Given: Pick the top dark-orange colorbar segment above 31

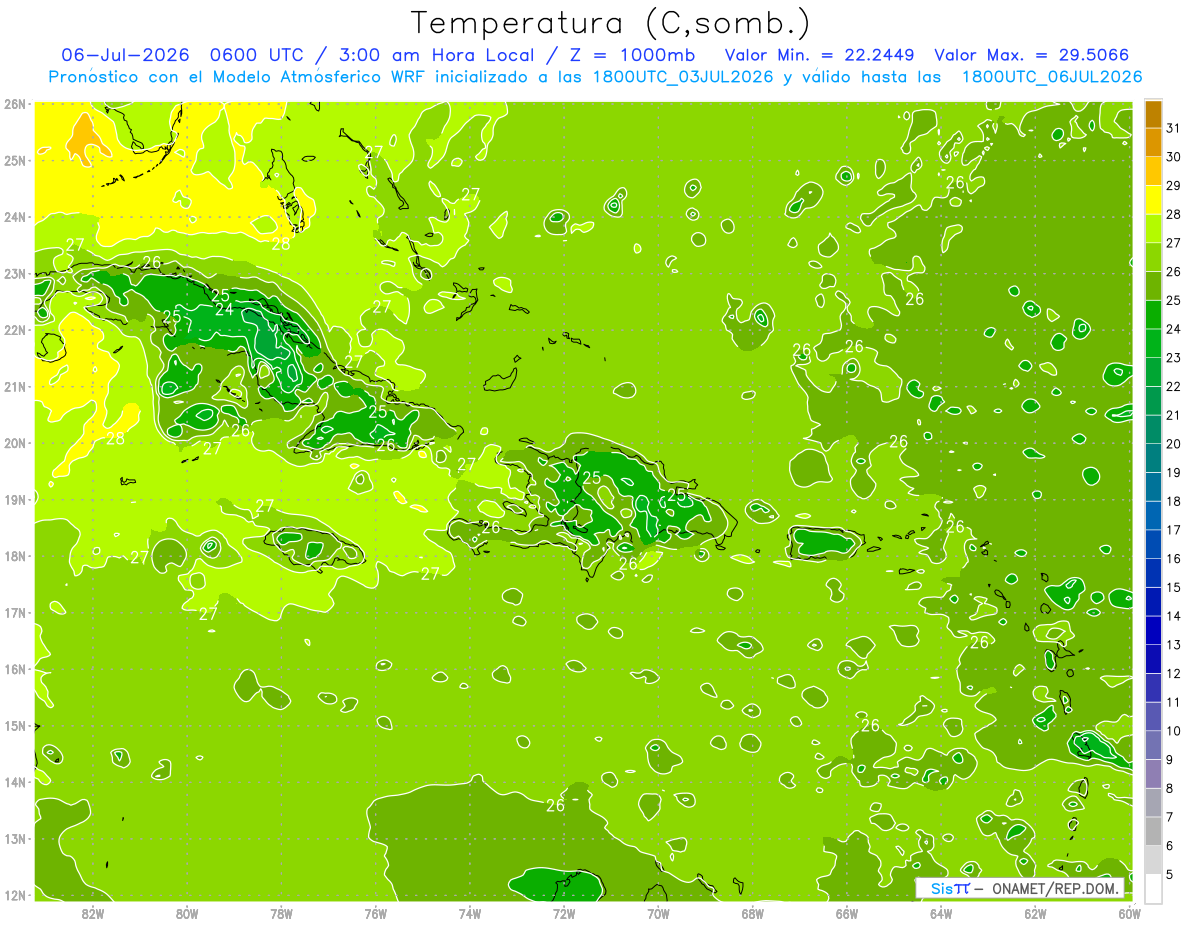Looking at the screenshot, I should pos(1153,115).
